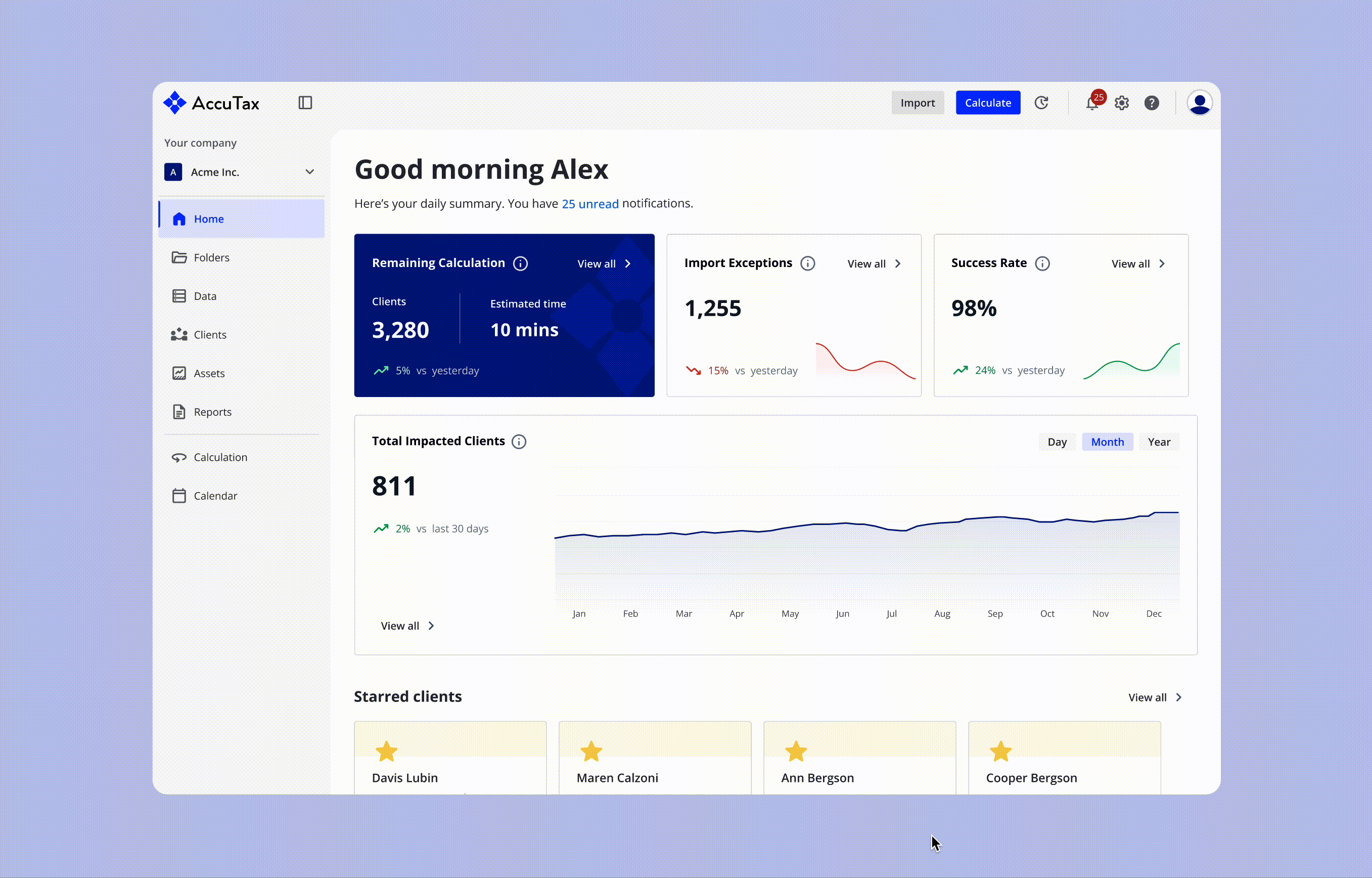1372x878 pixels.
Task: Select the Month chart range
Action: [x=1107, y=442]
